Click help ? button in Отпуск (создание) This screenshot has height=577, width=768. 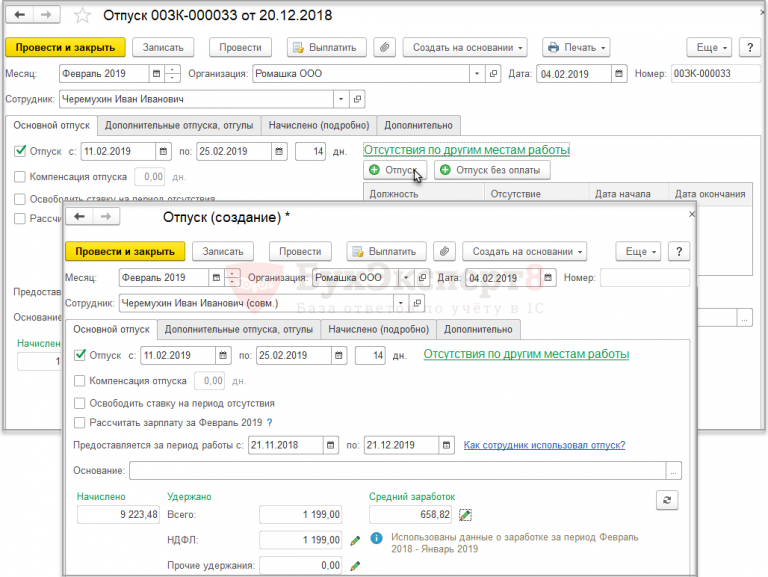pyautogui.click(x=679, y=252)
